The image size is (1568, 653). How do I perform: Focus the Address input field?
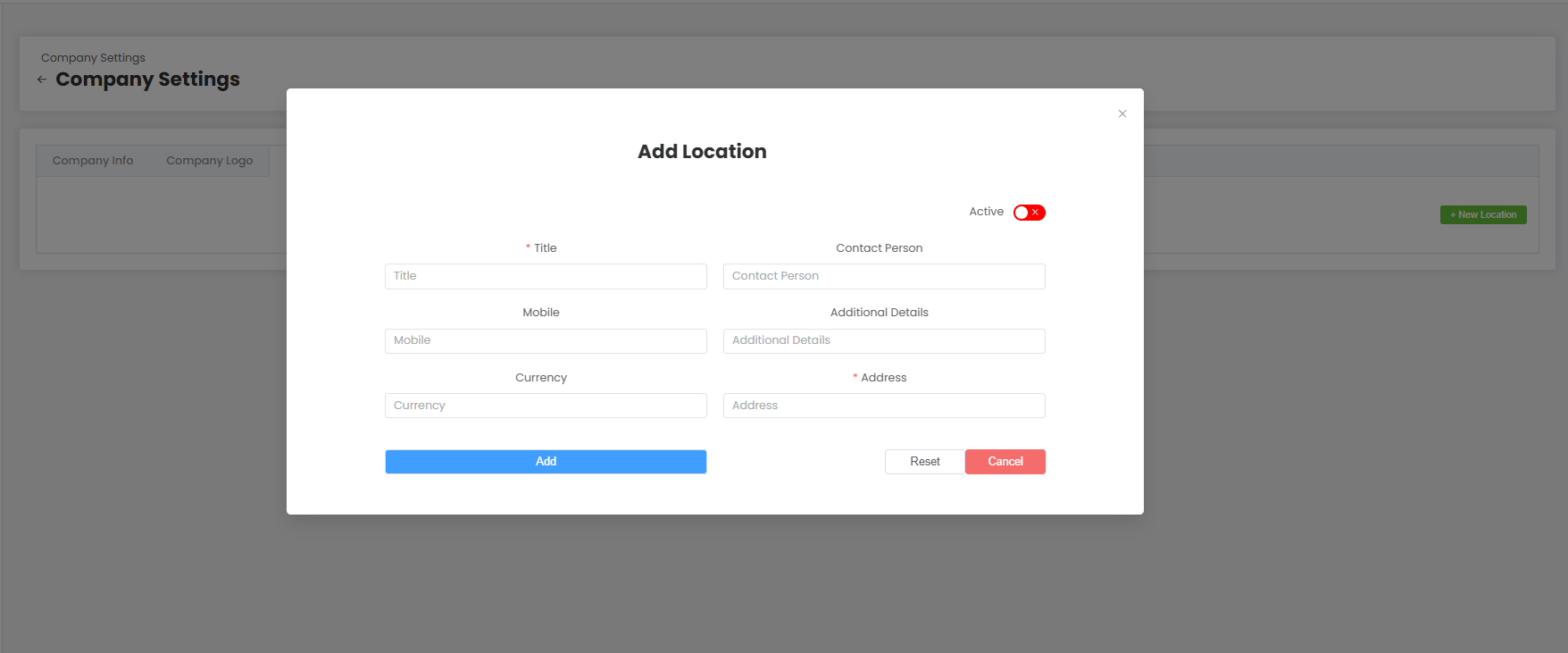[883, 406]
